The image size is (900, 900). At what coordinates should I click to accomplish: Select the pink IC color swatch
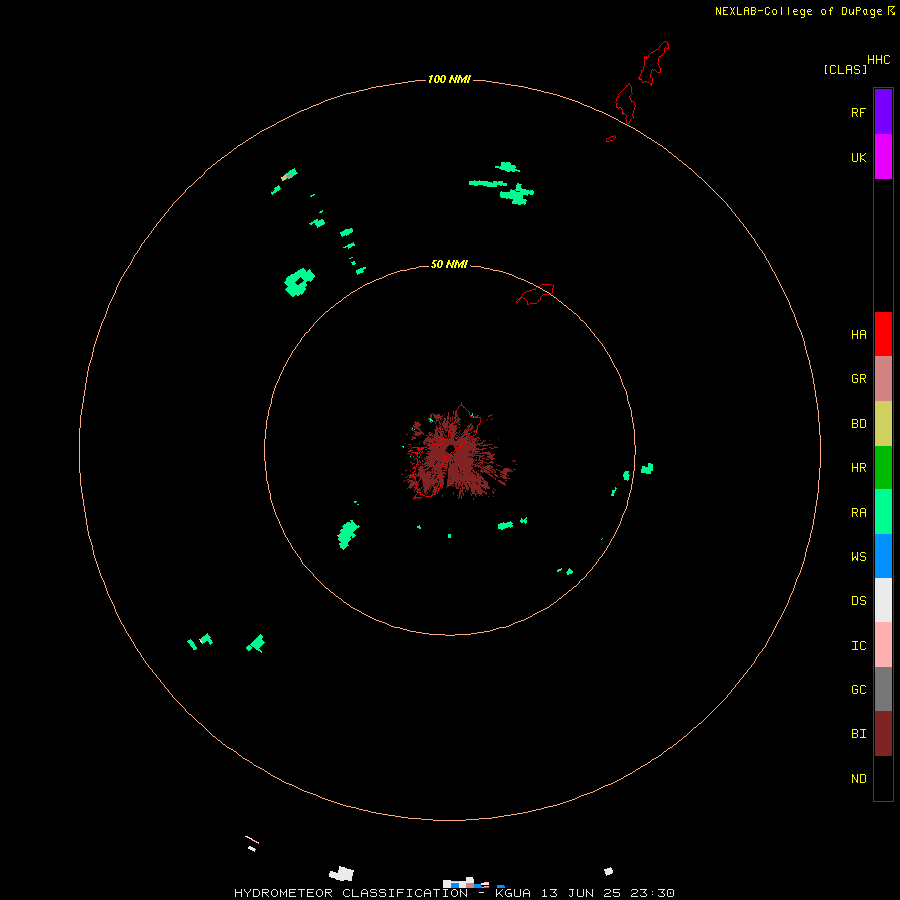883,645
